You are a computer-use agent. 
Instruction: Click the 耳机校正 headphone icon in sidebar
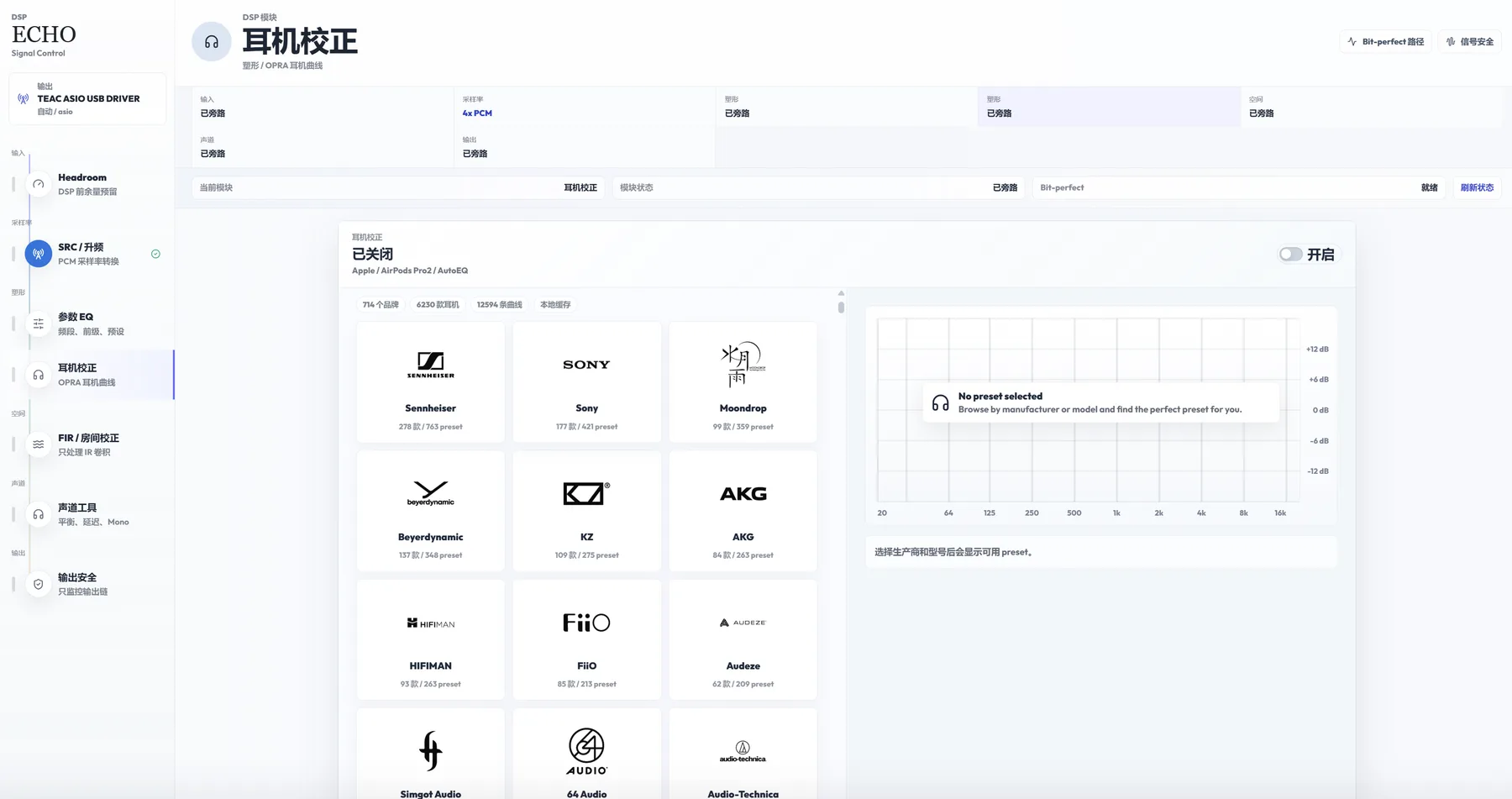tap(39, 375)
